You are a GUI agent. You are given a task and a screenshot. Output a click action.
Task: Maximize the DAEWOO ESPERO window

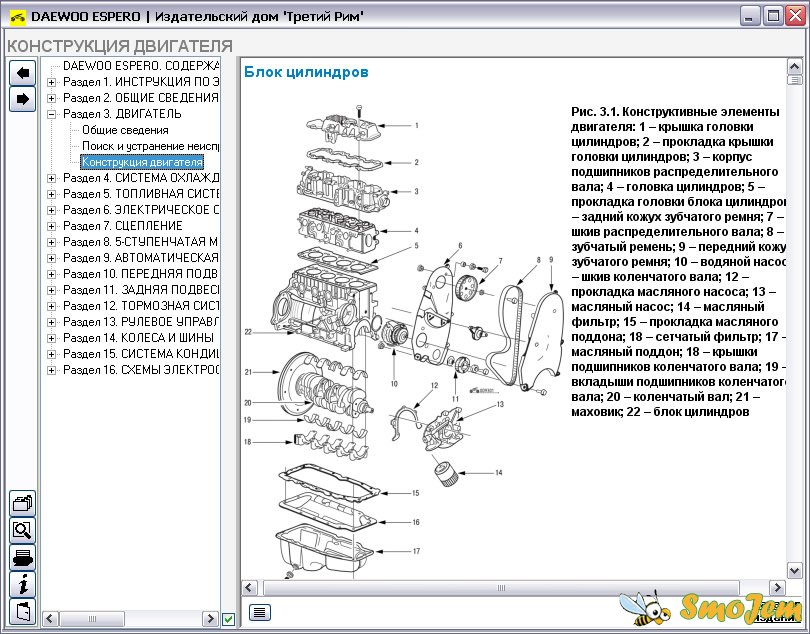pos(773,16)
